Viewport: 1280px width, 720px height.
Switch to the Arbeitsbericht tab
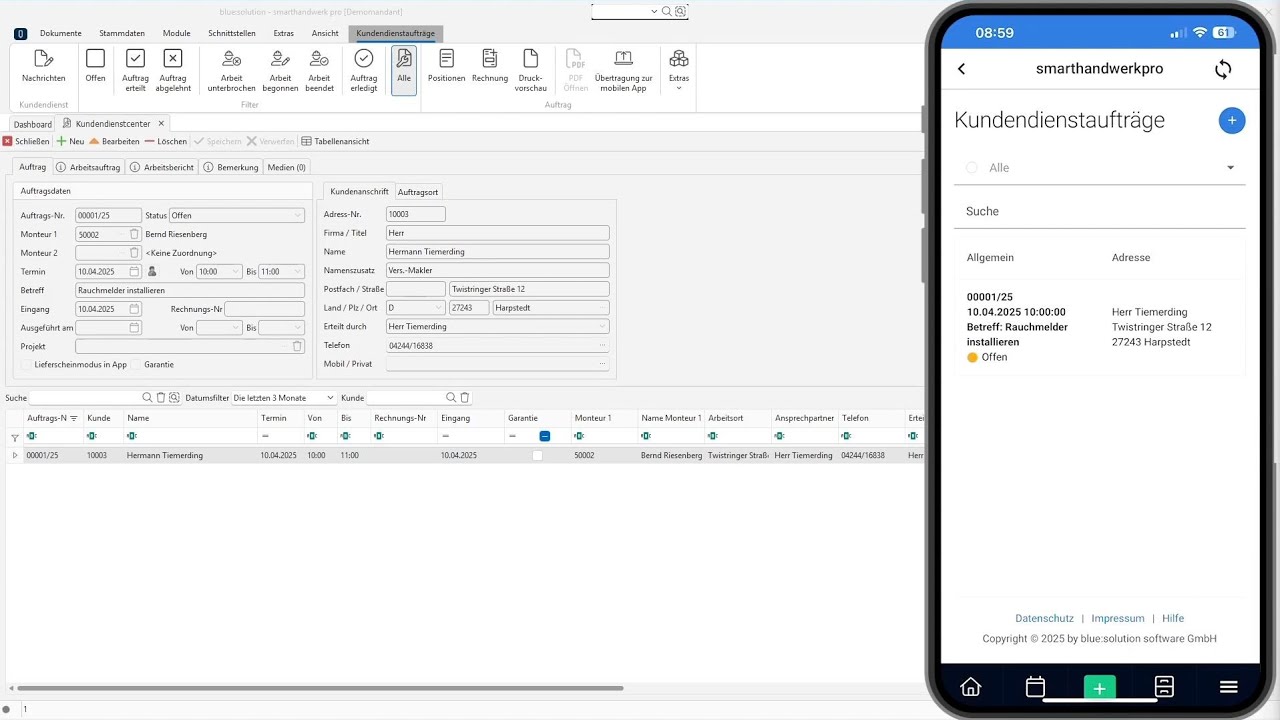tap(161, 167)
